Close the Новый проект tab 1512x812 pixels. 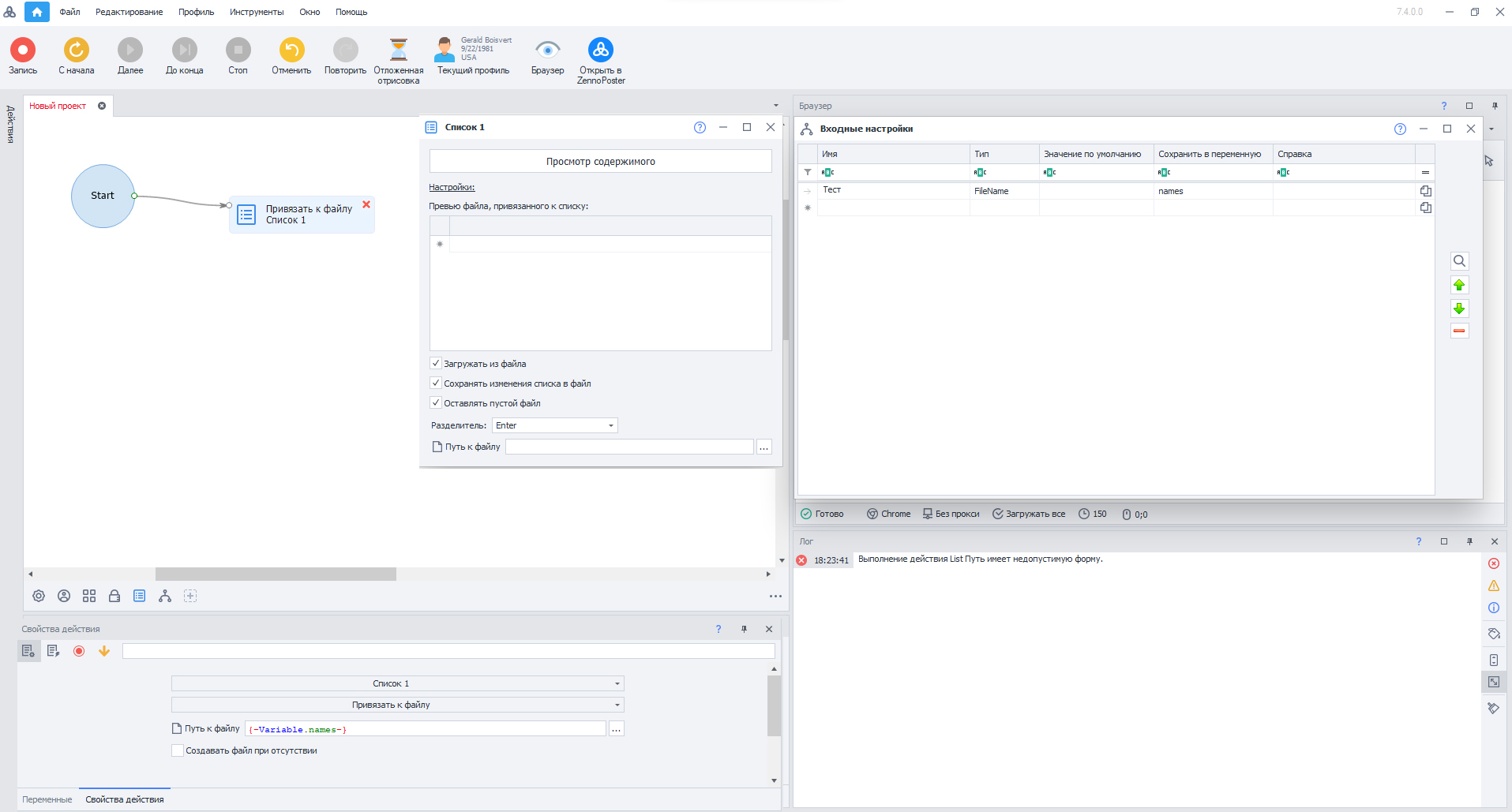[x=102, y=106]
